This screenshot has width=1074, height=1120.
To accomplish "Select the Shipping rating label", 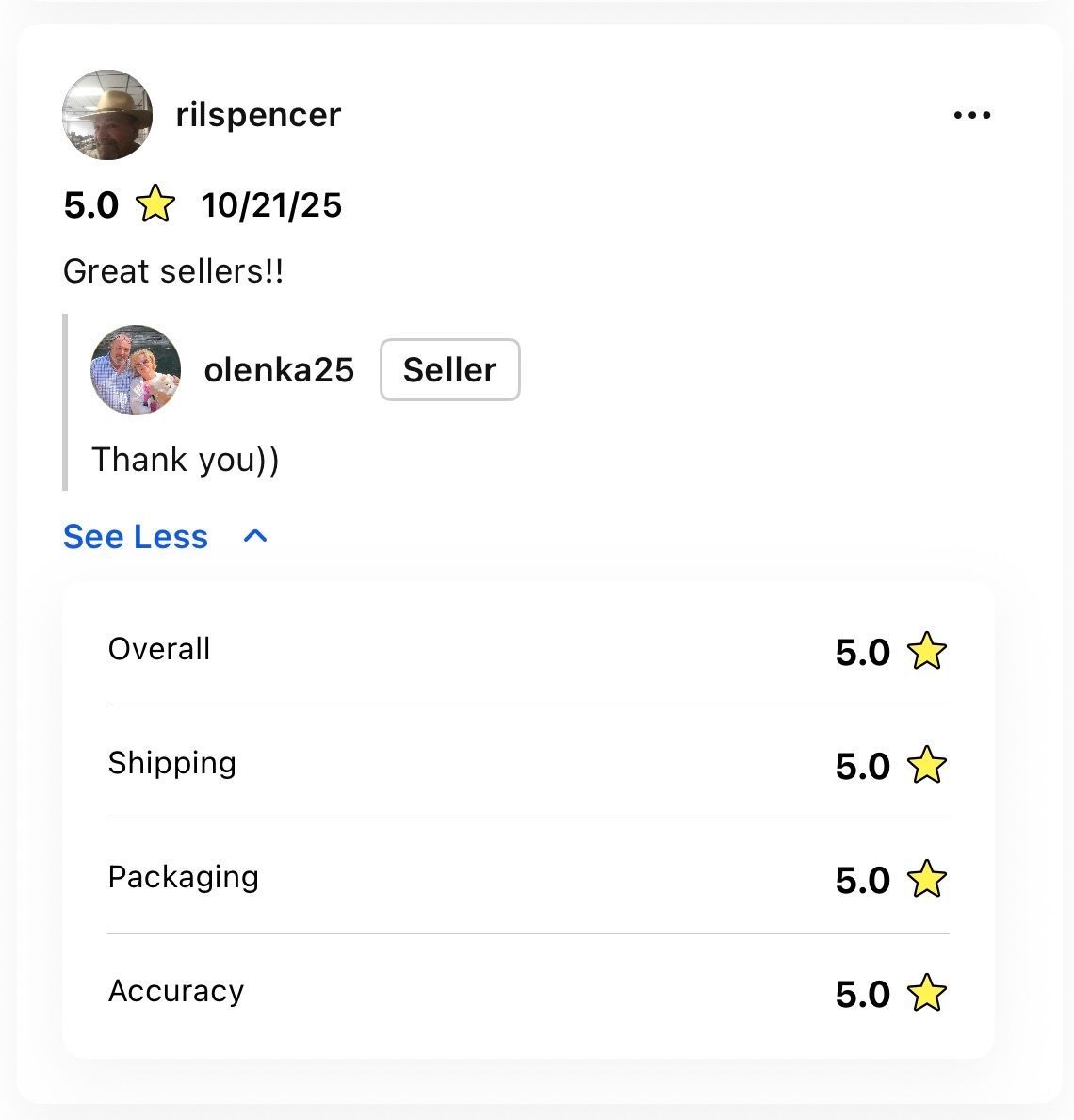I will [x=171, y=763].
